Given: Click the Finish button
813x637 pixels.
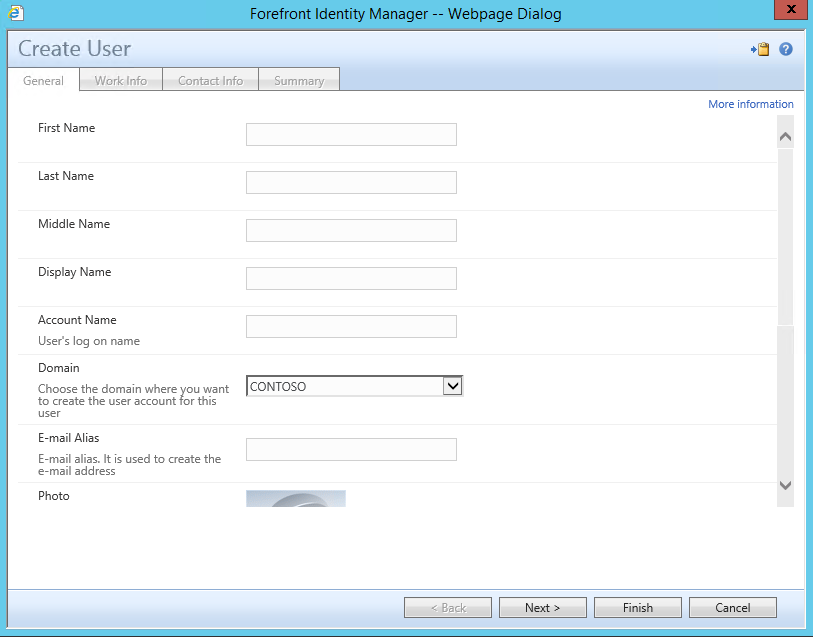Looking at the screenshot, I should [x=638, y=607].
